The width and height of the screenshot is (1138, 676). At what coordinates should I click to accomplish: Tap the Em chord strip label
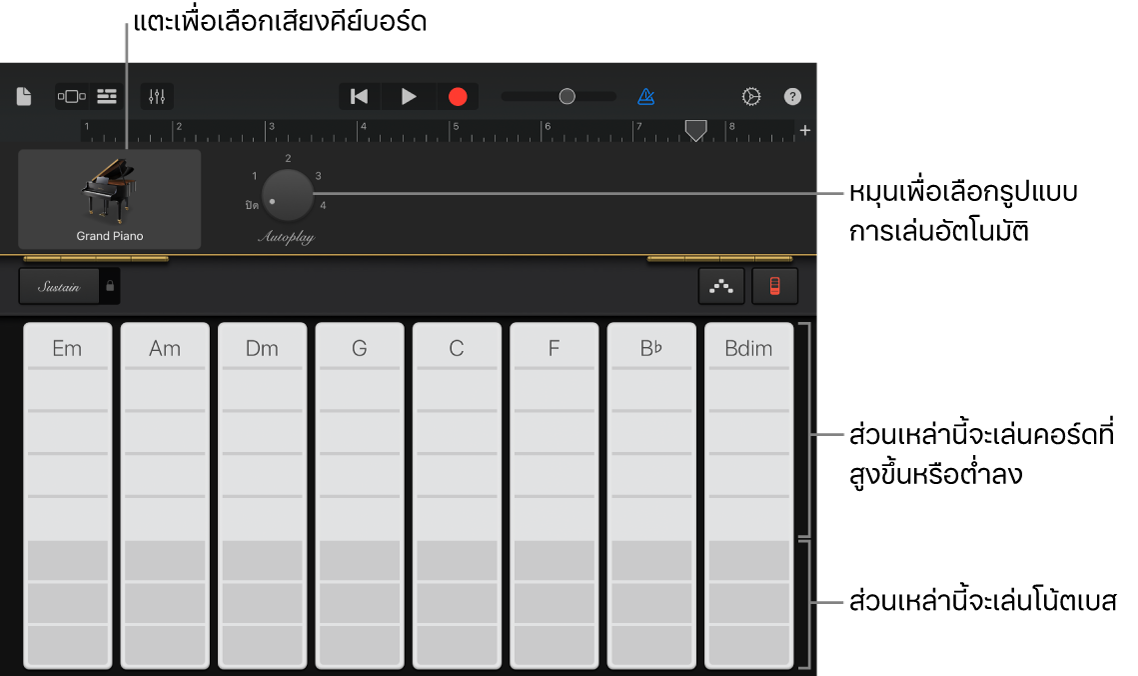(67, 348)
